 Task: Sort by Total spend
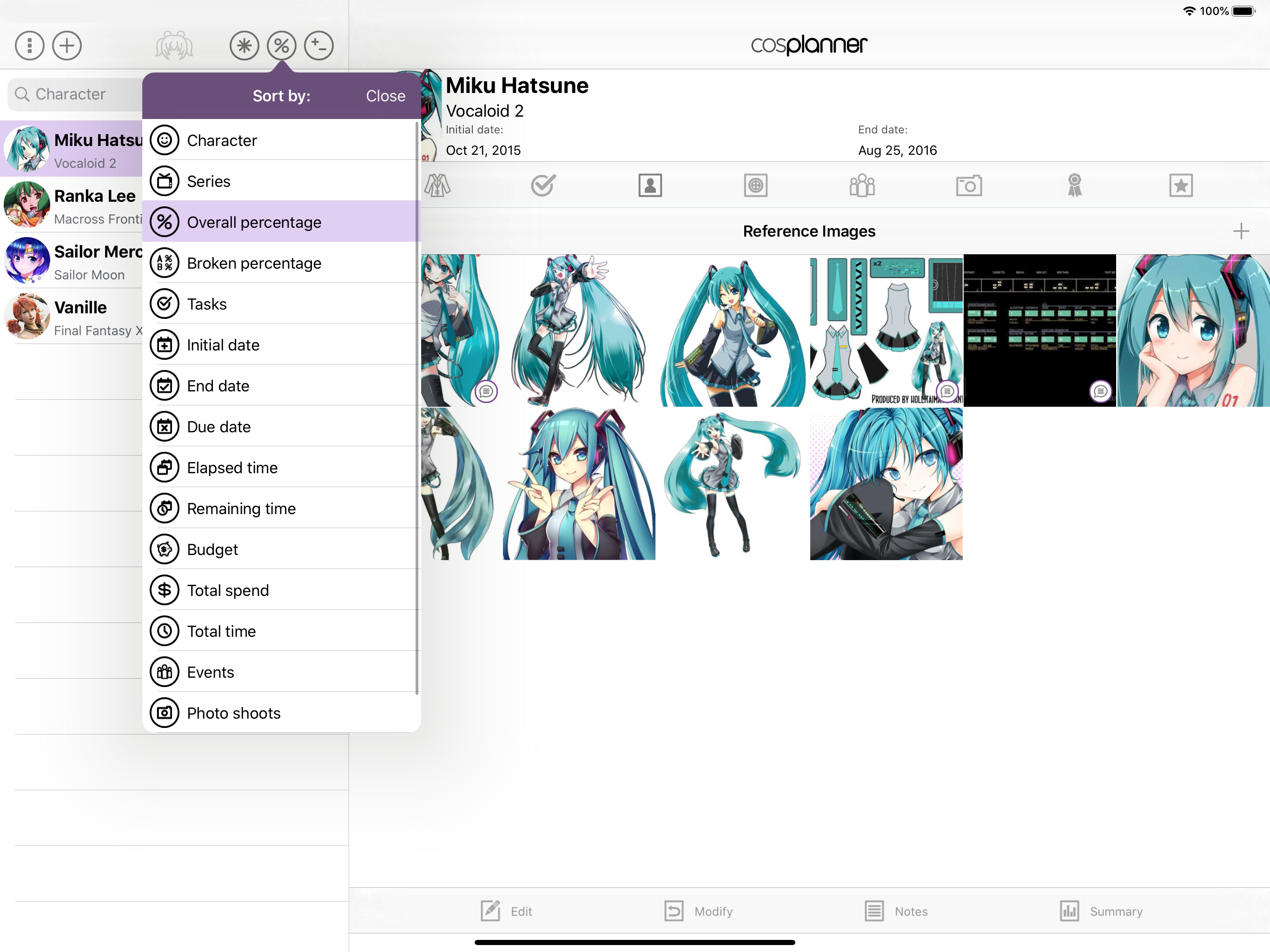(x=281, y=590)
